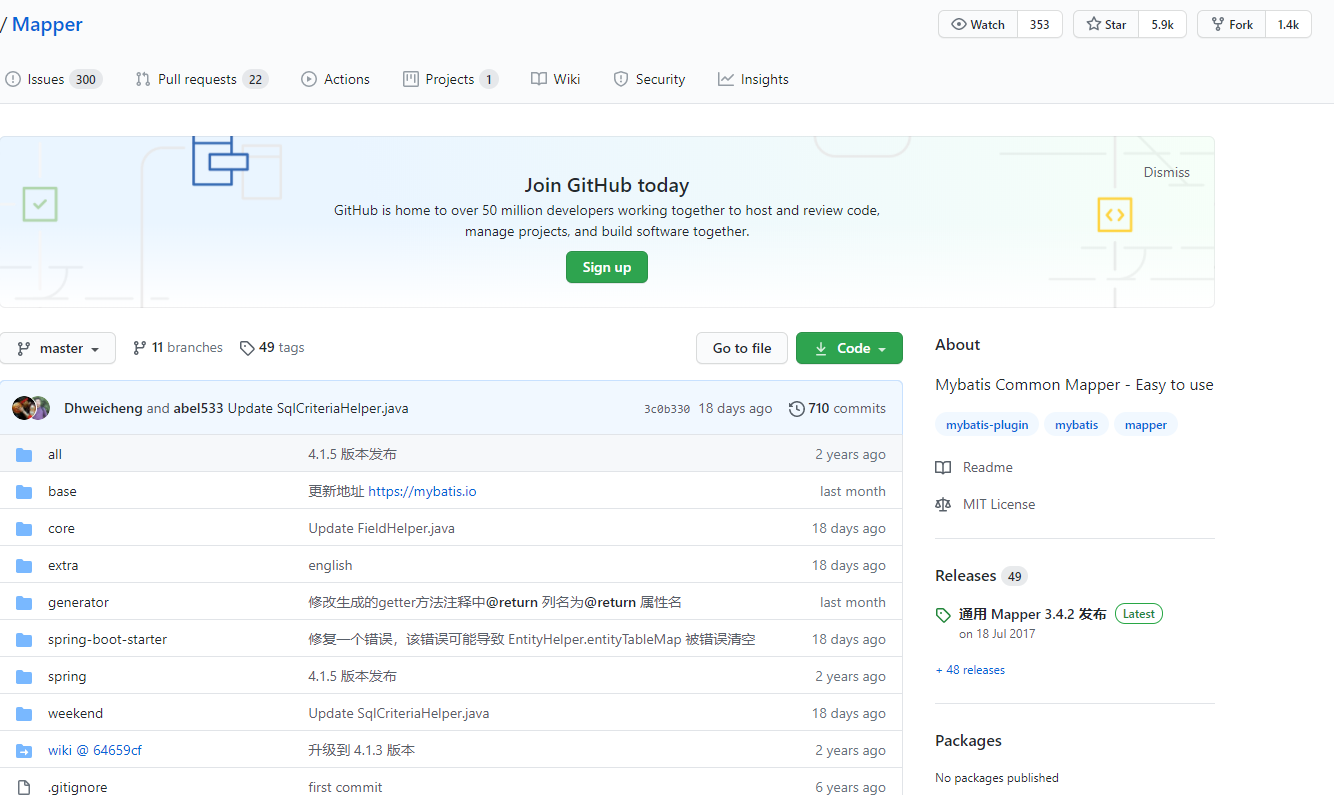Click the folder icon for spring
1334x795 pixels.
[24, 676]
